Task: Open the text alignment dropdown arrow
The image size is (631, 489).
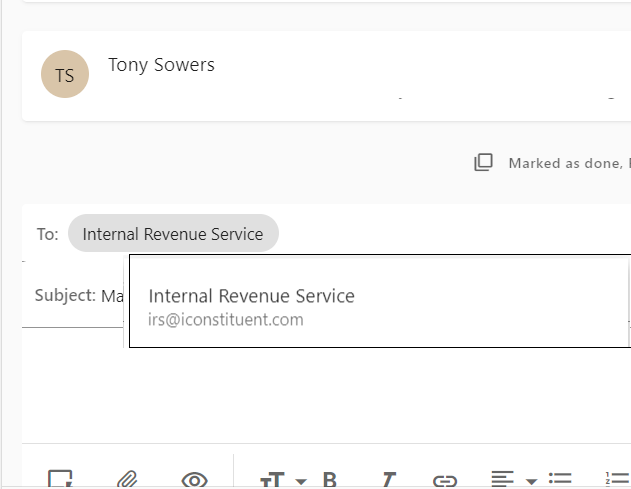Action: (531, 481)
